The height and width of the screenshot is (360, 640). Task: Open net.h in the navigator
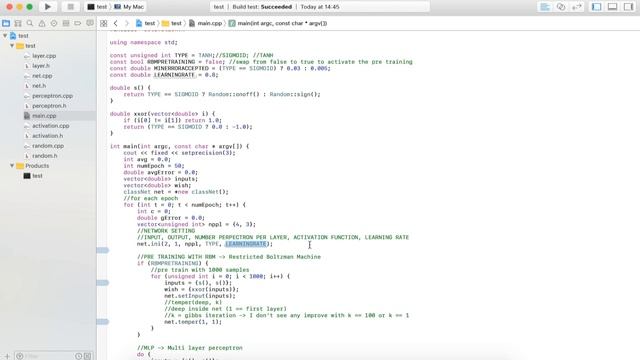[39, 86]
